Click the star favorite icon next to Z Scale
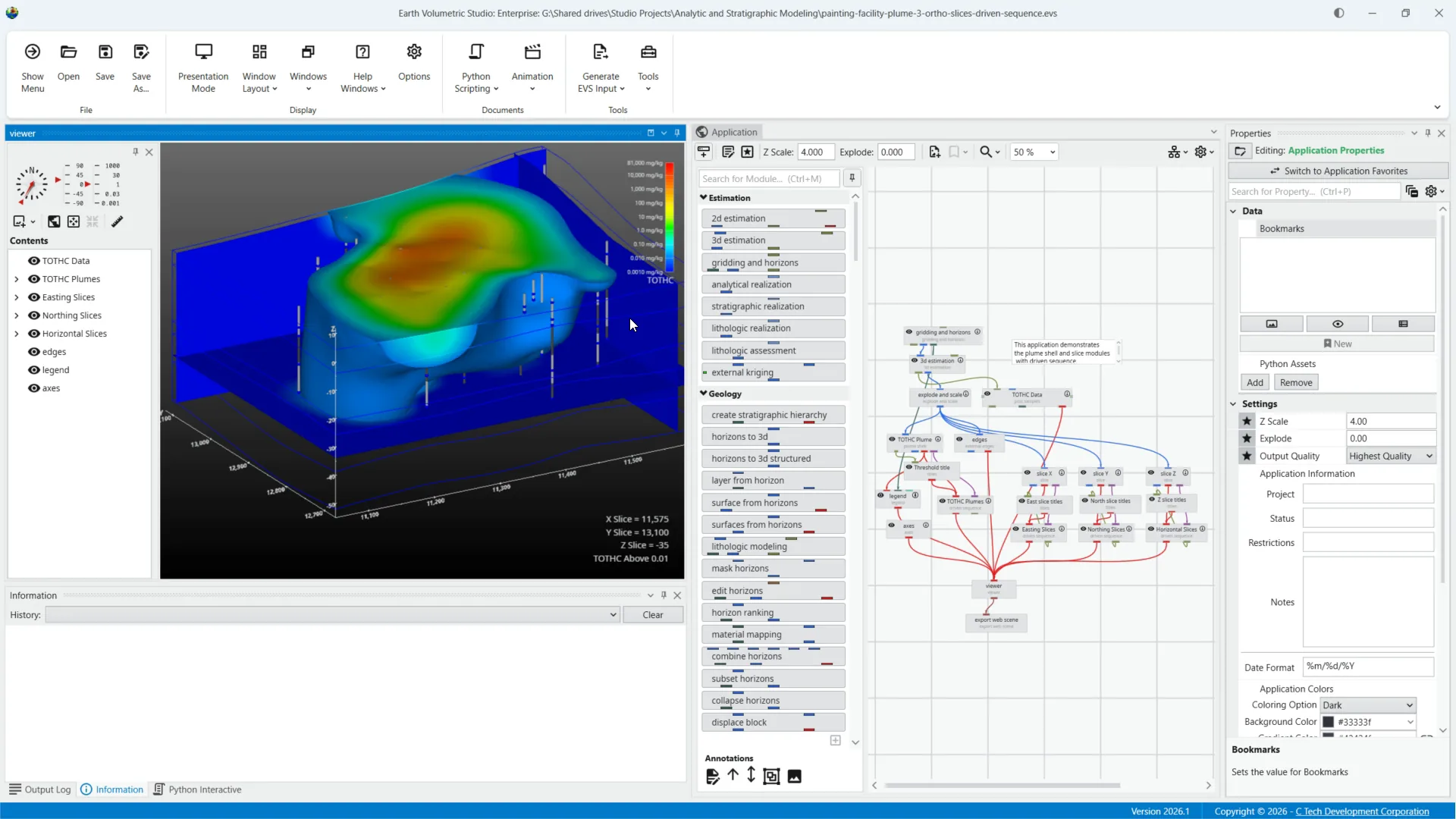Screen dimensions: 1456x819 pos(1247,421)
